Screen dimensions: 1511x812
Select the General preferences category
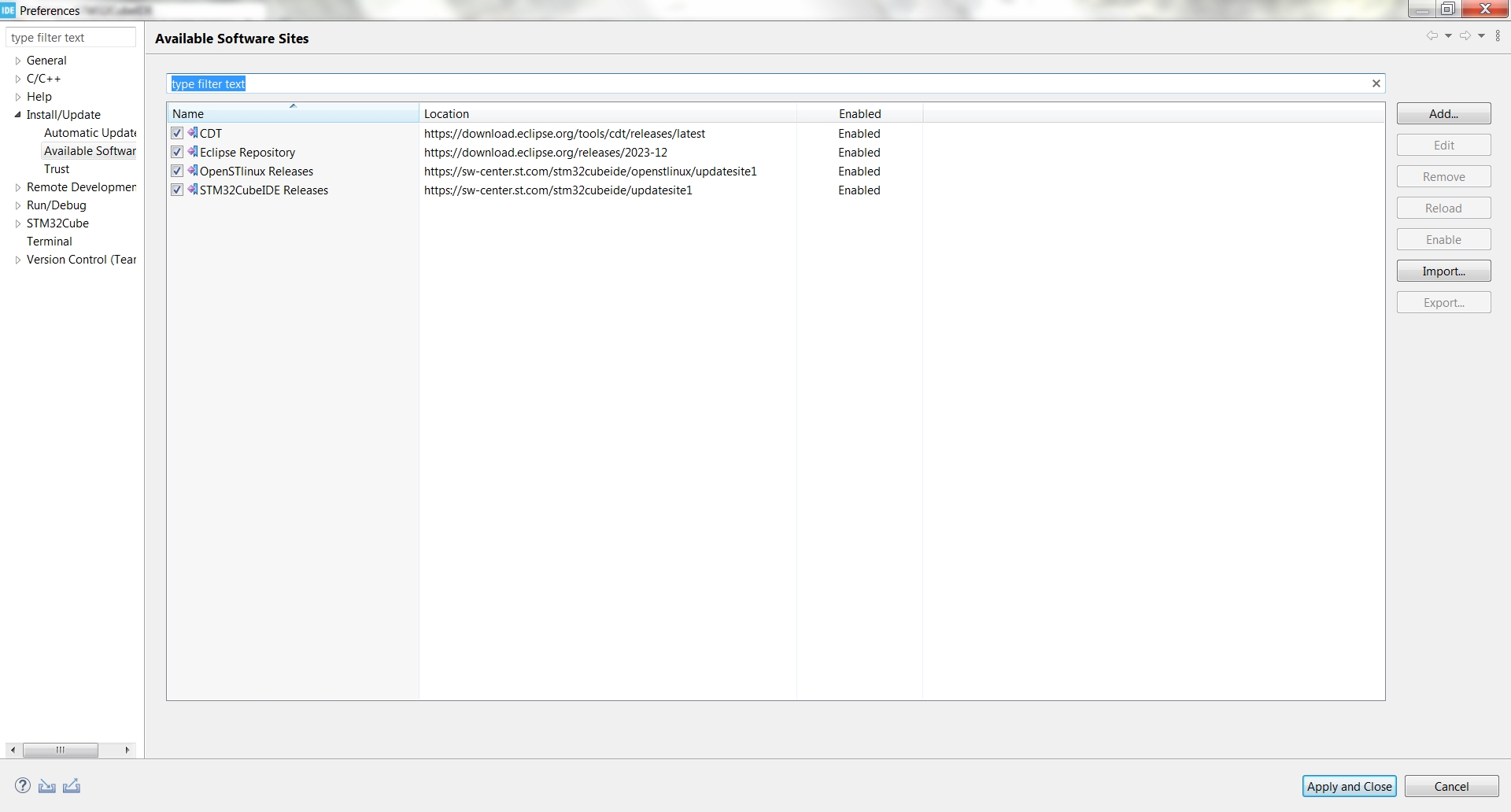pyautogui.click(x=46, y=61)
